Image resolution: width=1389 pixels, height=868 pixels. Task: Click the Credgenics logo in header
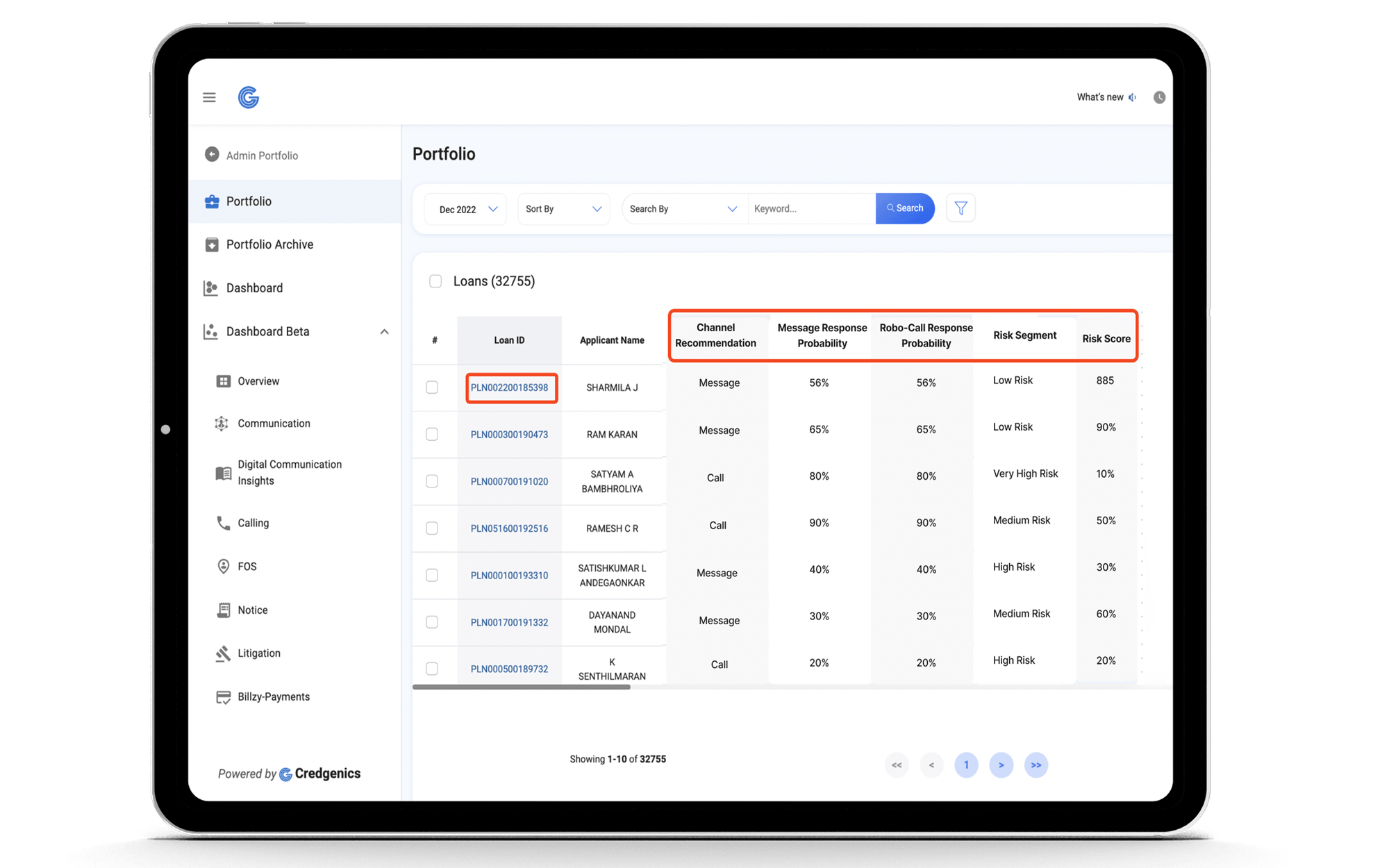point(249,97)
